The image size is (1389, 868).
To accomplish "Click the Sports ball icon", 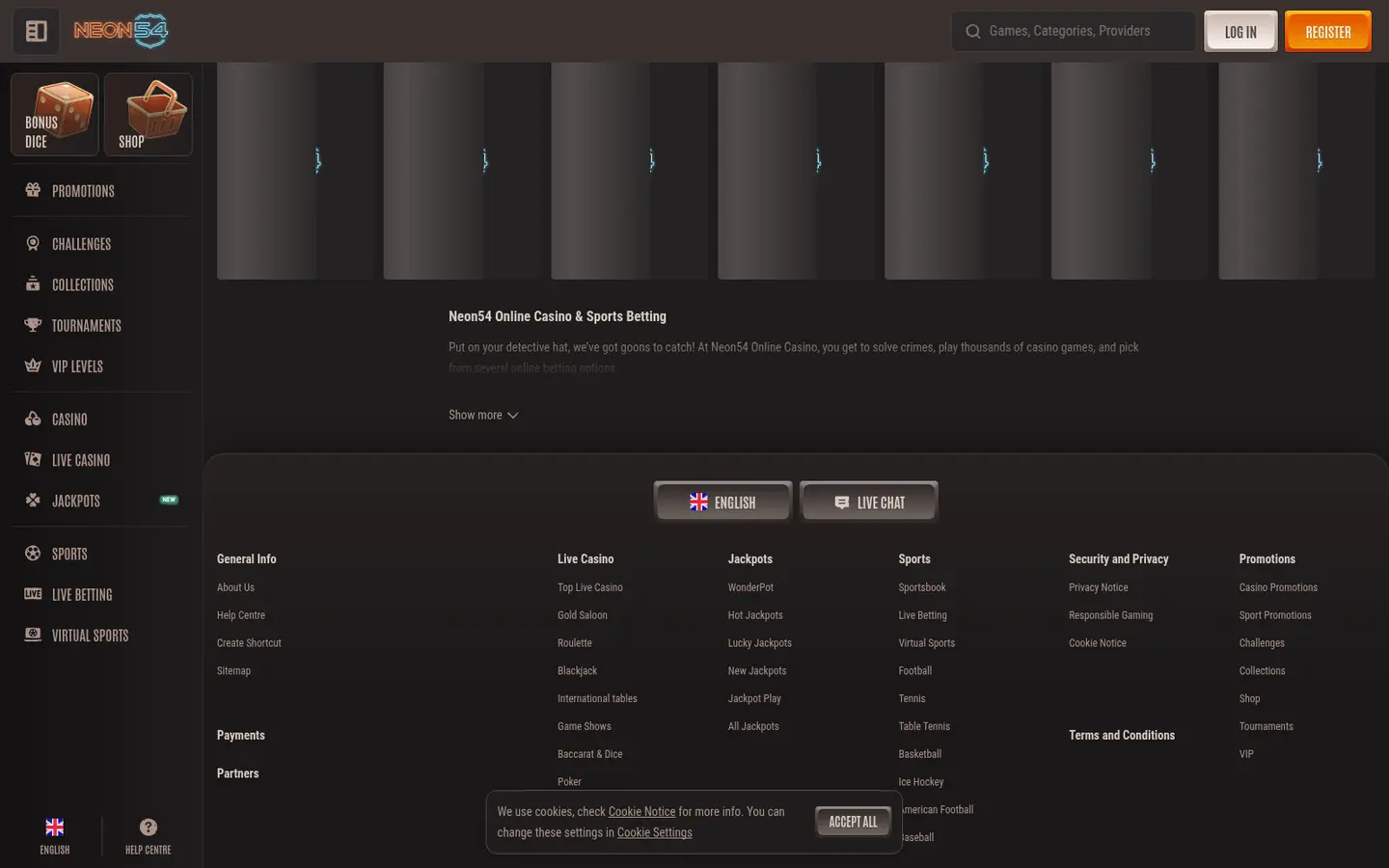I will click(33, 553).
